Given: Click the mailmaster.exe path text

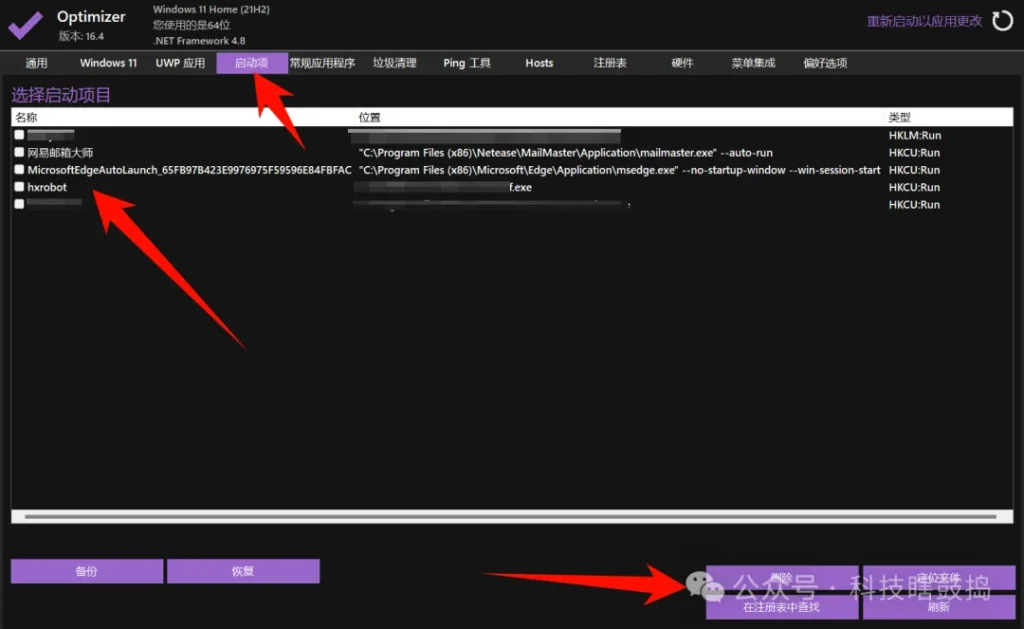Looking at the screenshot, I should tap(566, 152).
